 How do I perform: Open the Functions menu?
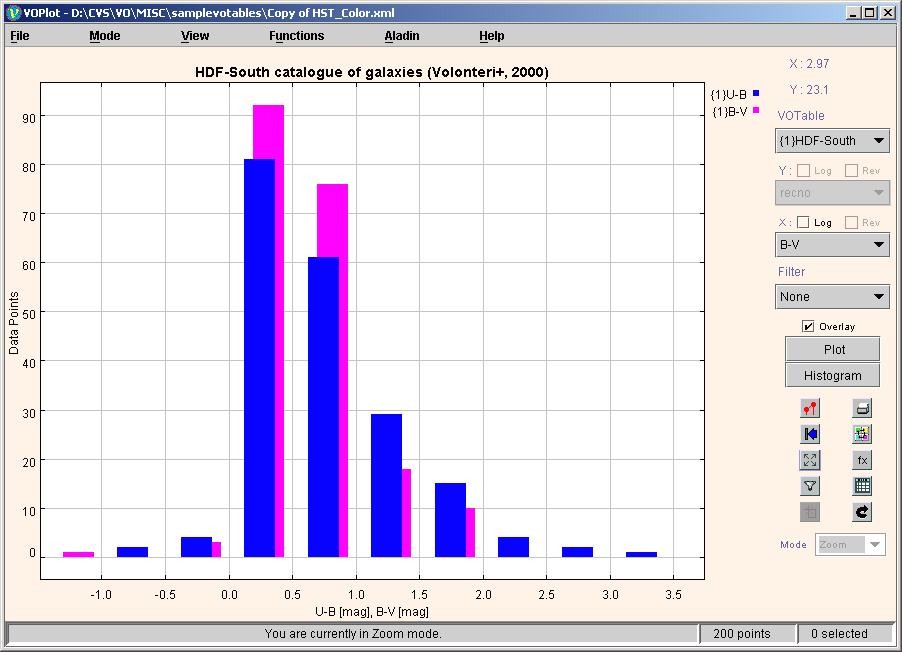296,36
